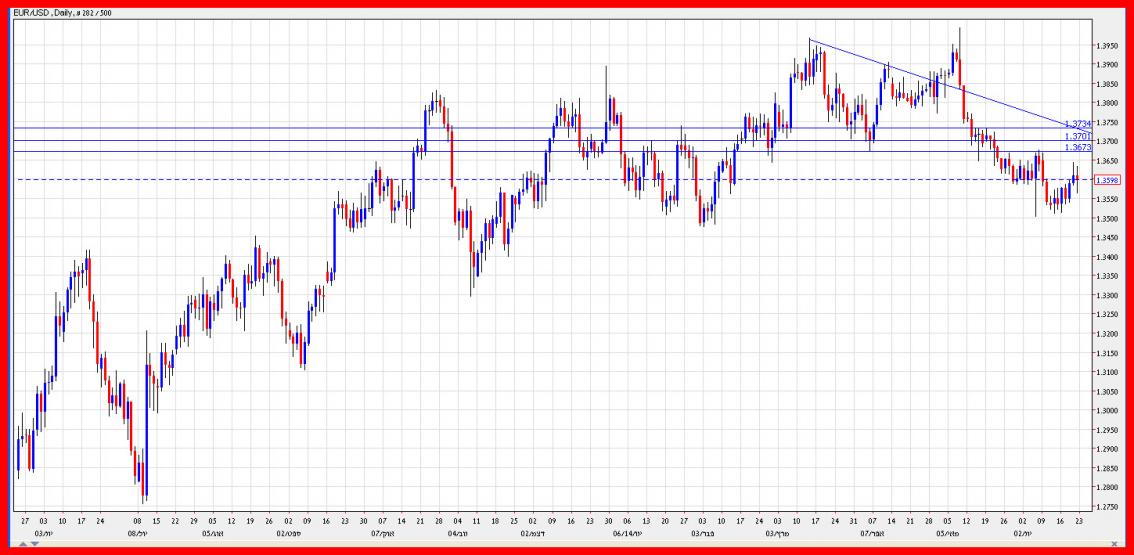The height and width of the screenshot is (555, 1134).
Task: Click the leftmost date label 27
Action: [24, 522]
